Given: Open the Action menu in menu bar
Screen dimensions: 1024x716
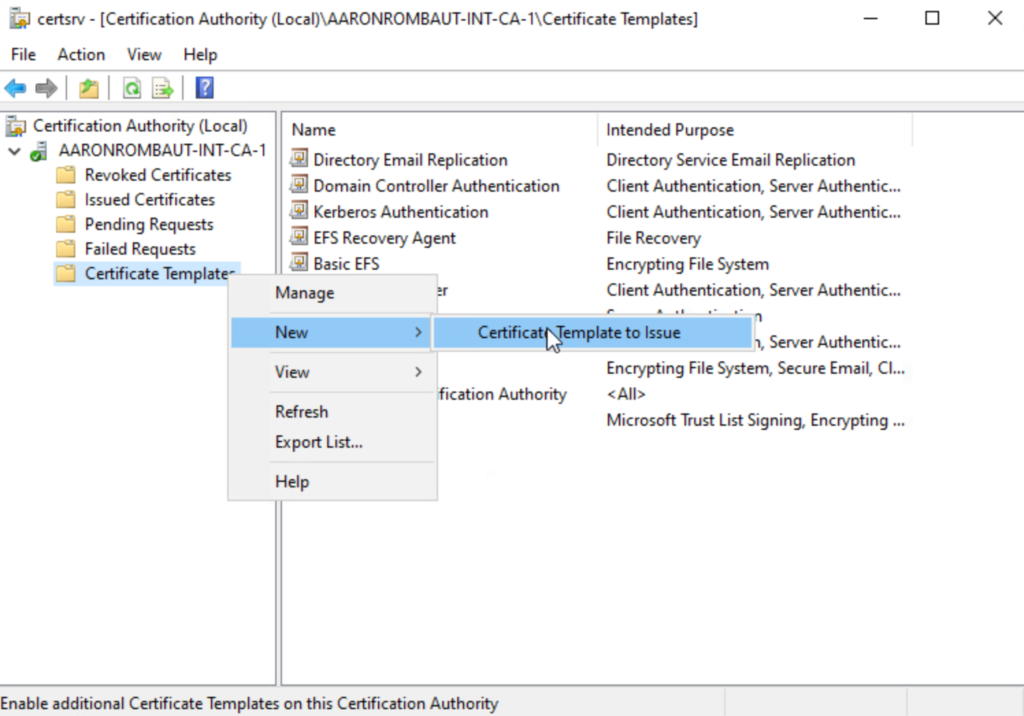Looking at the screenshot, I should pos(80,55).
